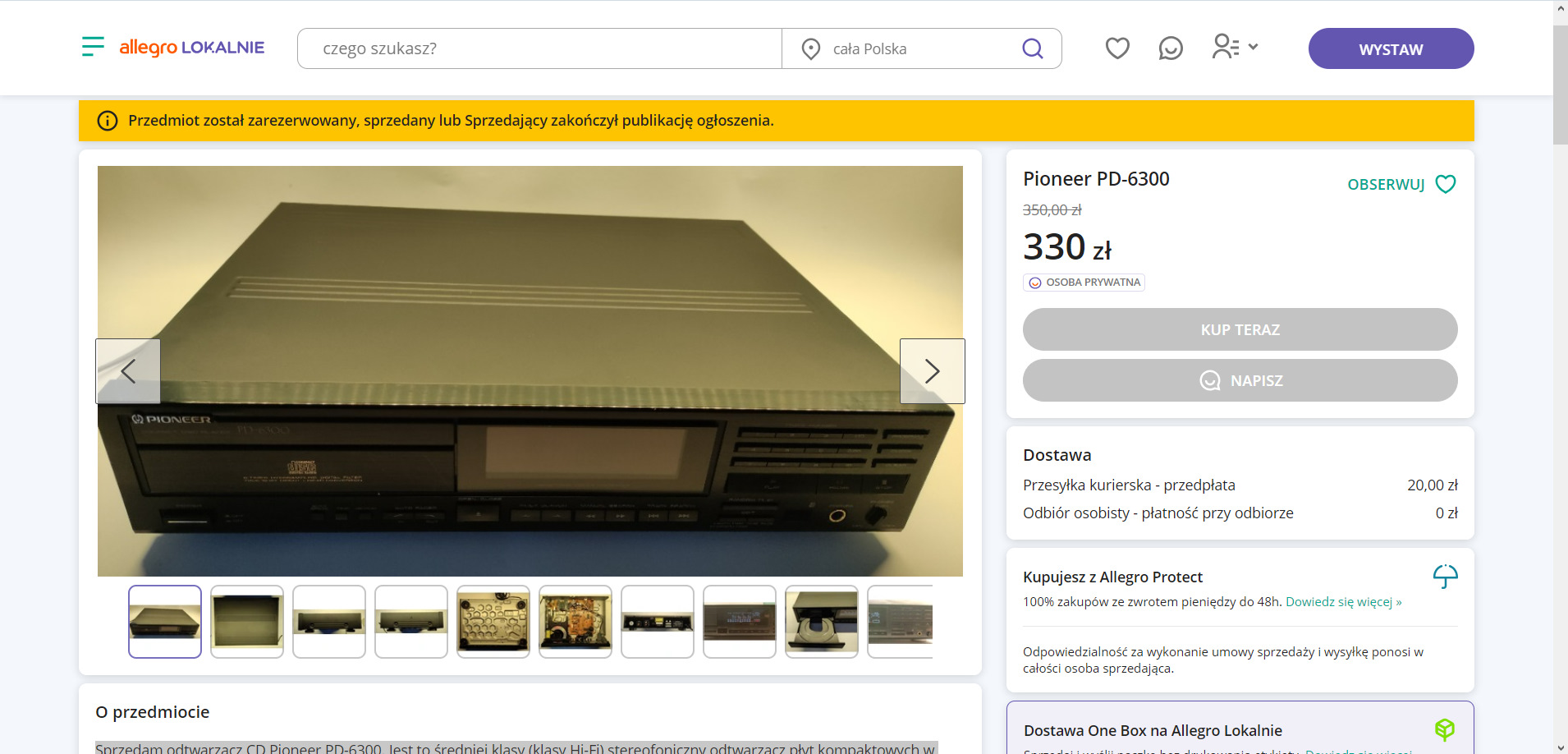Select third thumbnail in gallery strip

pos(329,622)
